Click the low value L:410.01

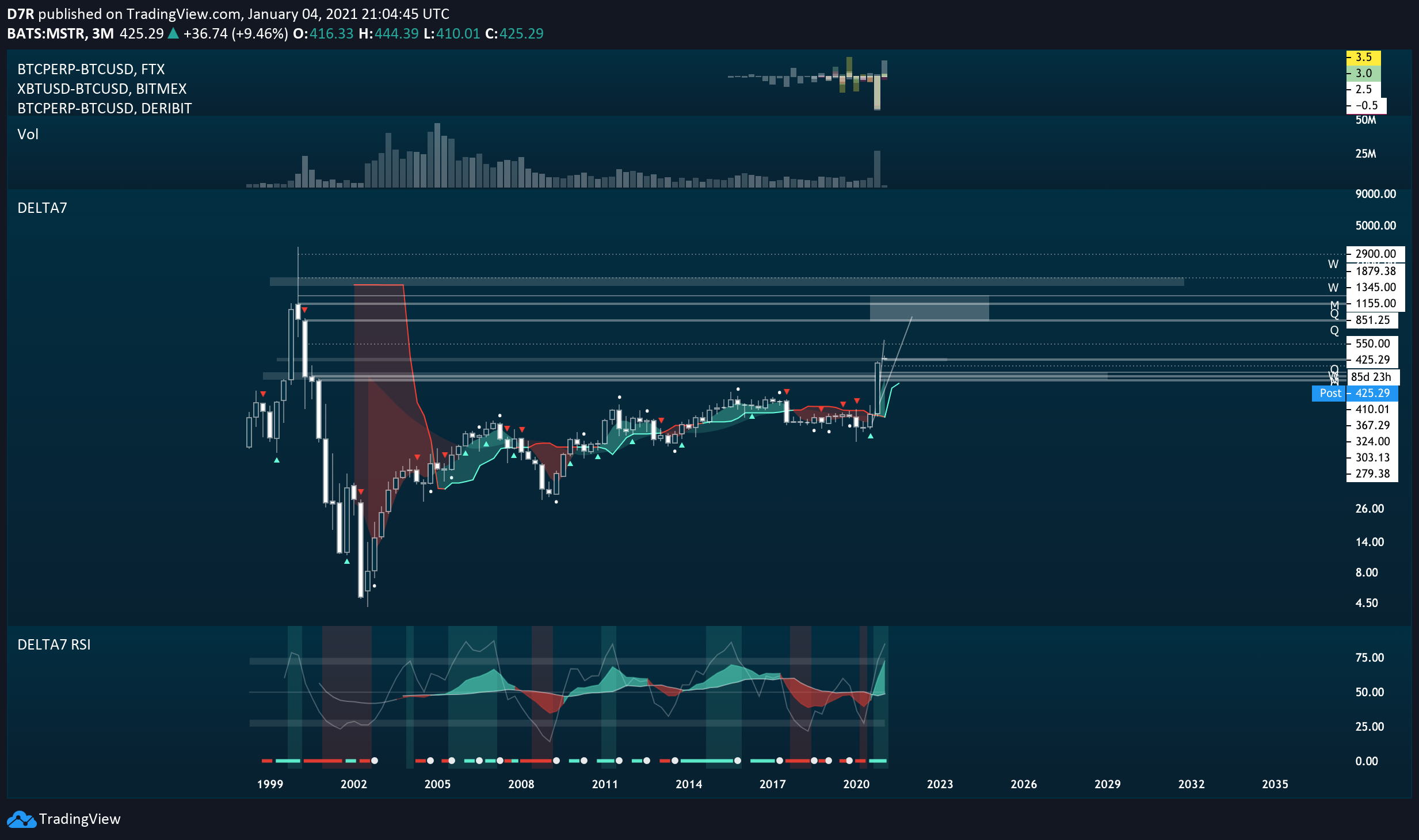click(x=452, y=33)
